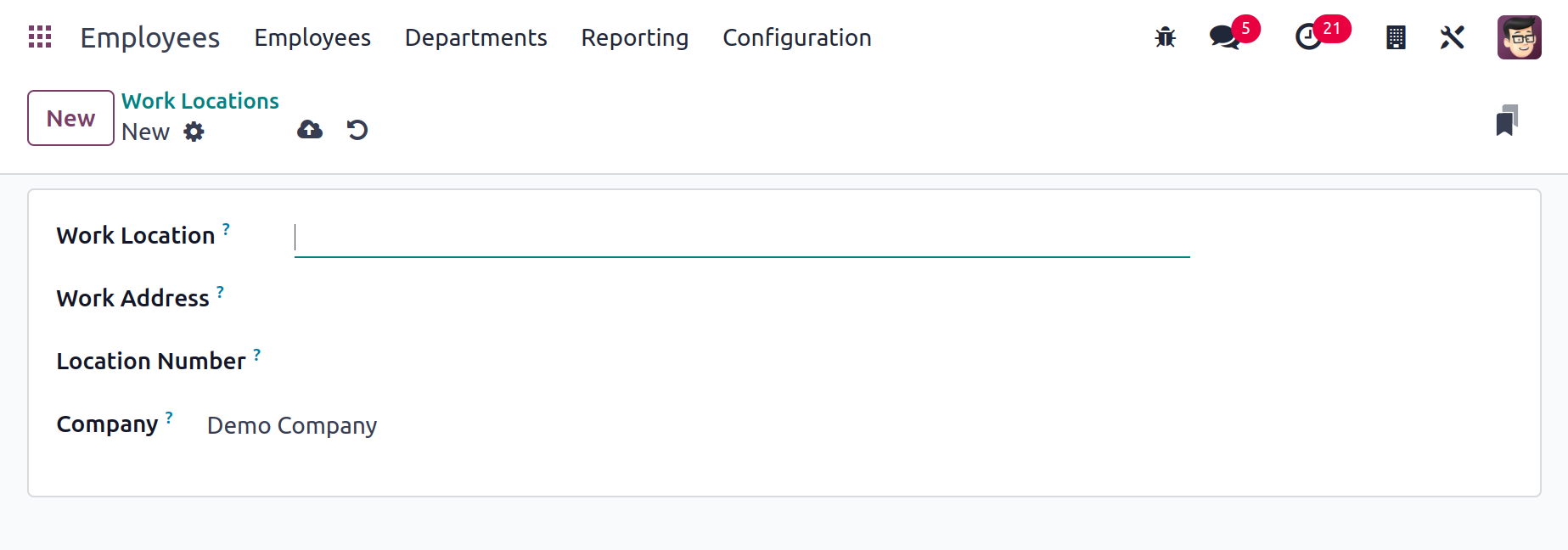The image size is (1568, 550).
Task: Open the apps grid home menu
Action: pyautogui.click(x=40, y=37)
